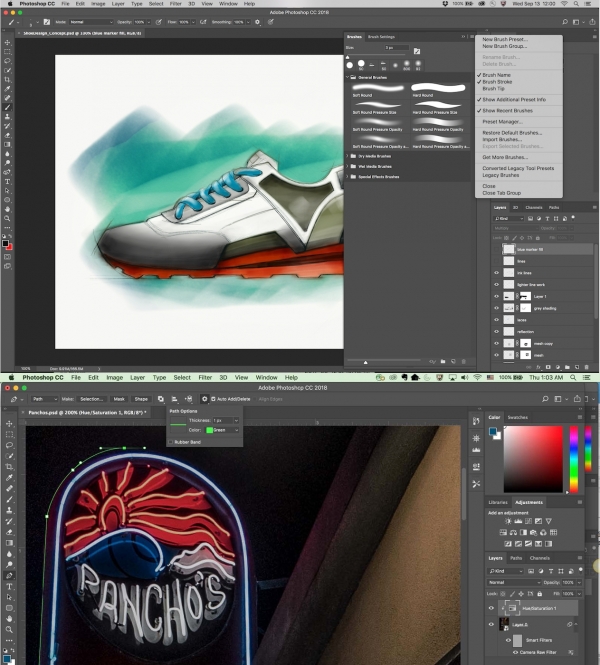The width and height of the screenshot is (600, 665).
Task: Click the brush Size slider in the Brushes panel
Action: point(377,57)
